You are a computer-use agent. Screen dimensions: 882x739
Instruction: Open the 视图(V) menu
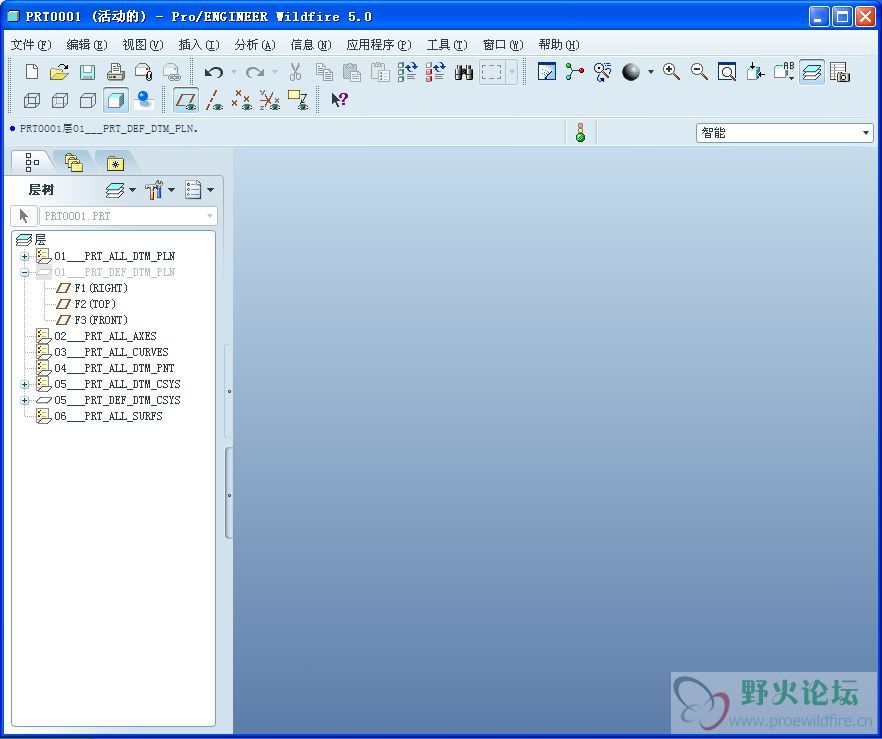pos(143,44)
